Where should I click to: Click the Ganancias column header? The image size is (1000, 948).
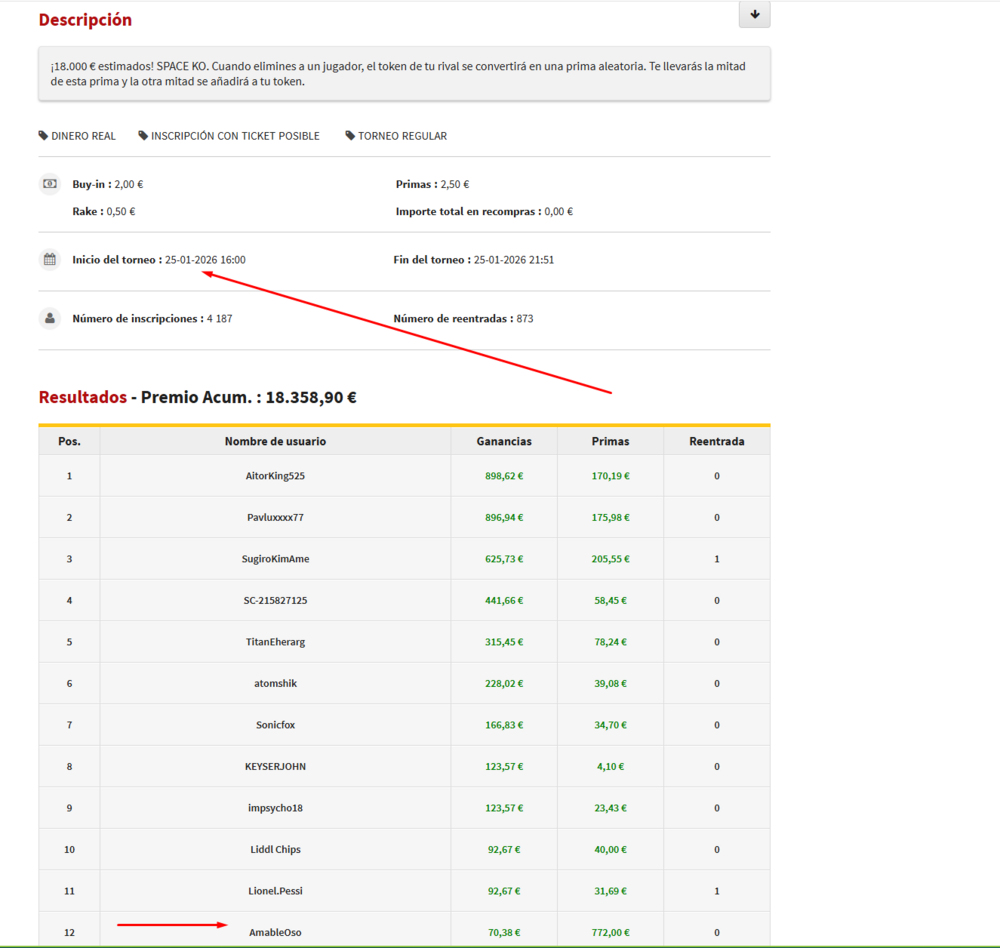[x=504, y=441]
